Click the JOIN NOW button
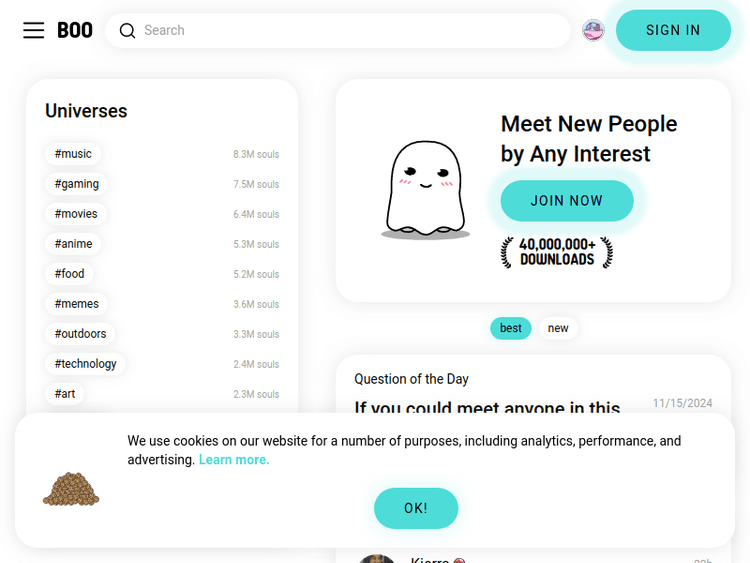Viewport: 750px width, 563px height. [566, 201]
